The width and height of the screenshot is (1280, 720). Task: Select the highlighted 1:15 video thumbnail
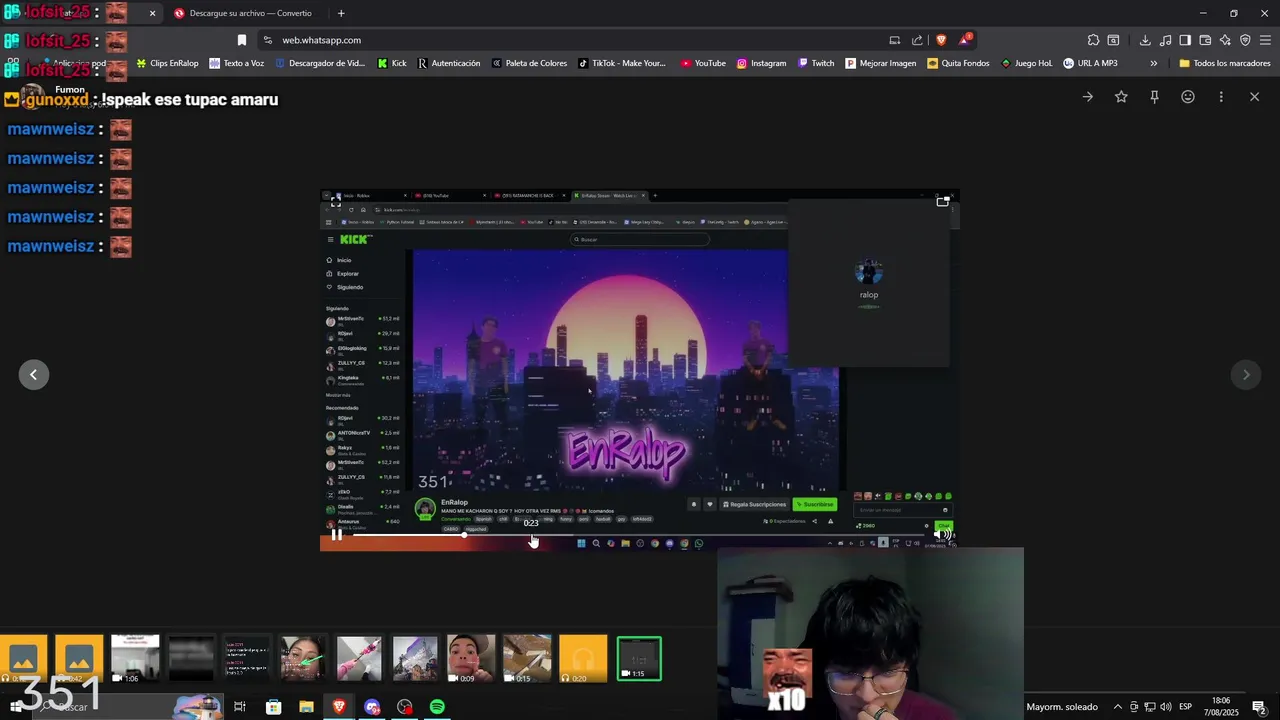click(639, 658)
